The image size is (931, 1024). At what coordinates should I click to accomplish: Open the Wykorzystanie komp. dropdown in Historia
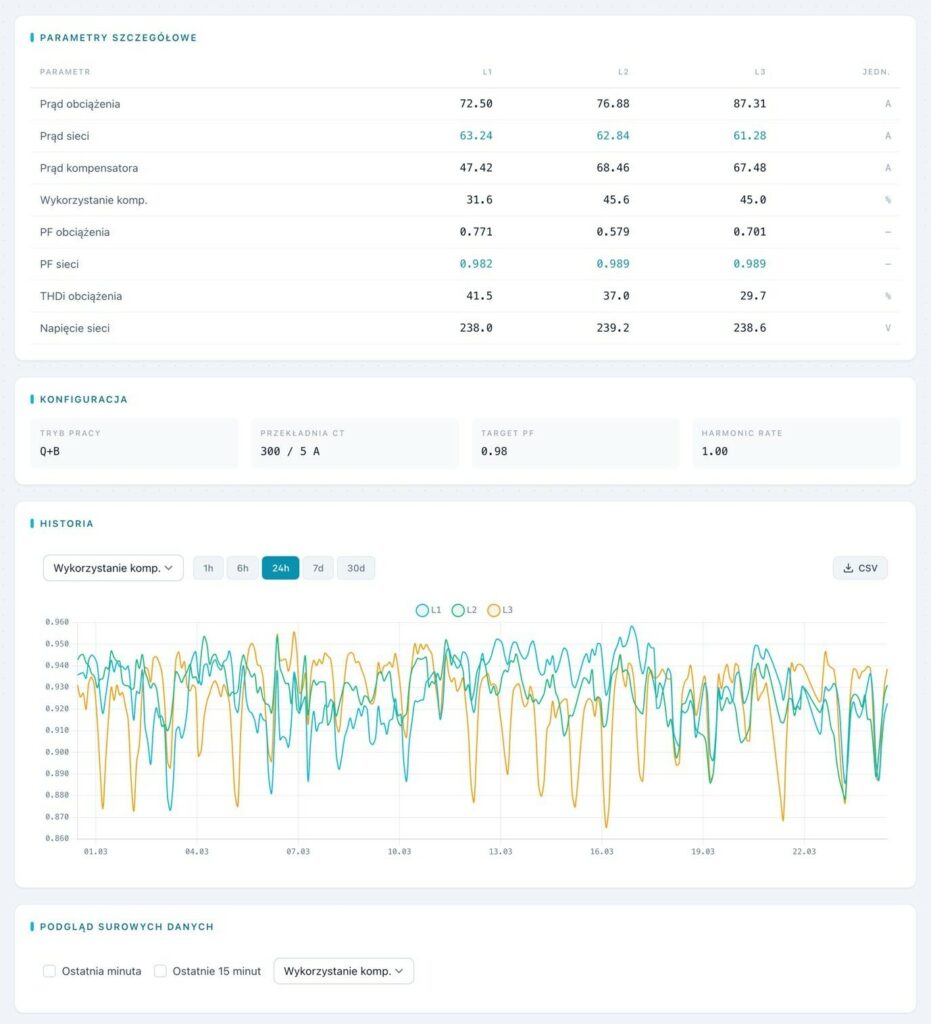[x=113, y=567]
